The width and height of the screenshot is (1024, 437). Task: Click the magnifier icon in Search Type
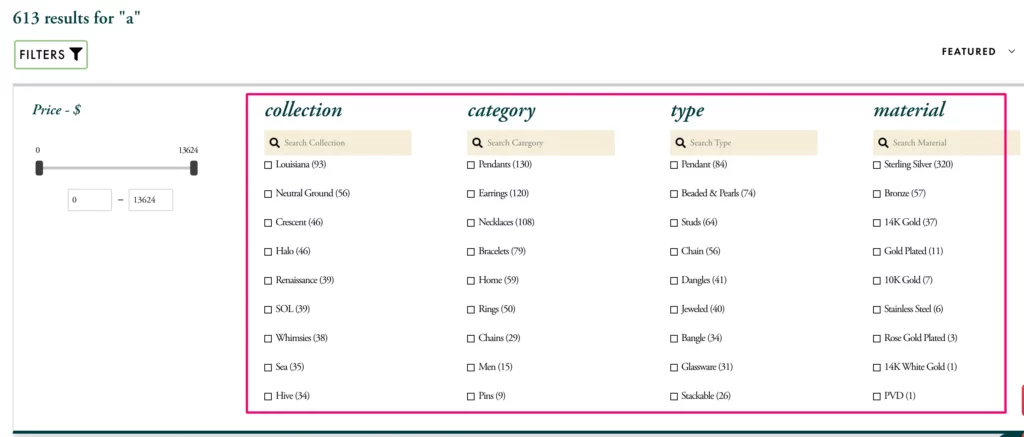pyautogui.click(x=681, y=143)
